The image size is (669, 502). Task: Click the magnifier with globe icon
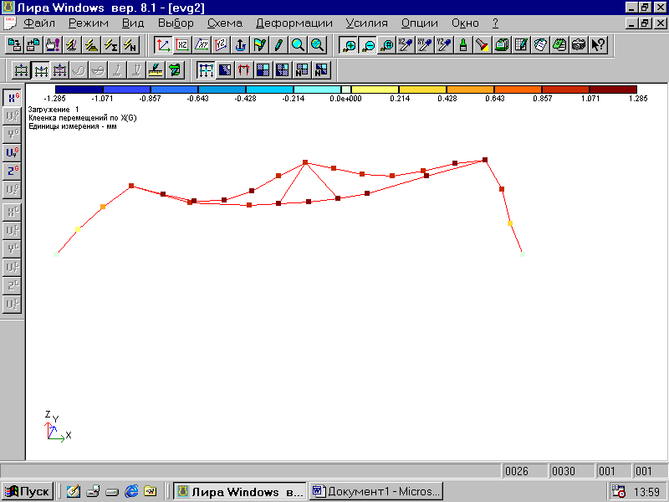[317, 45]
